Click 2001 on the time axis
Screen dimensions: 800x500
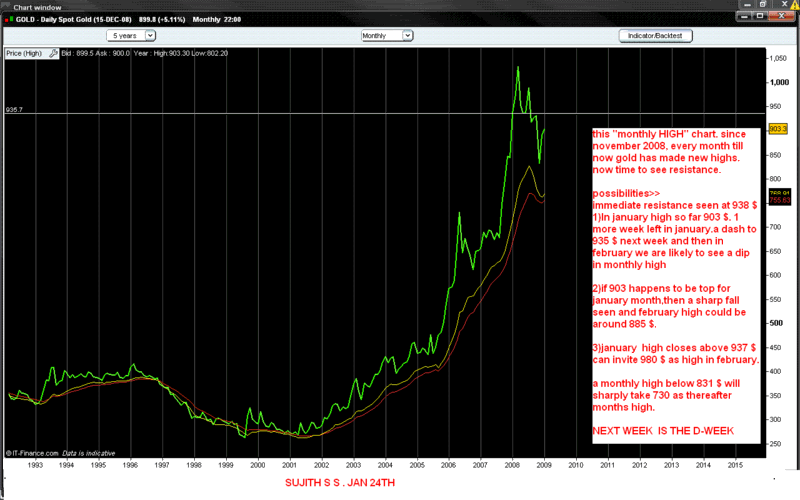click(289, 465)
